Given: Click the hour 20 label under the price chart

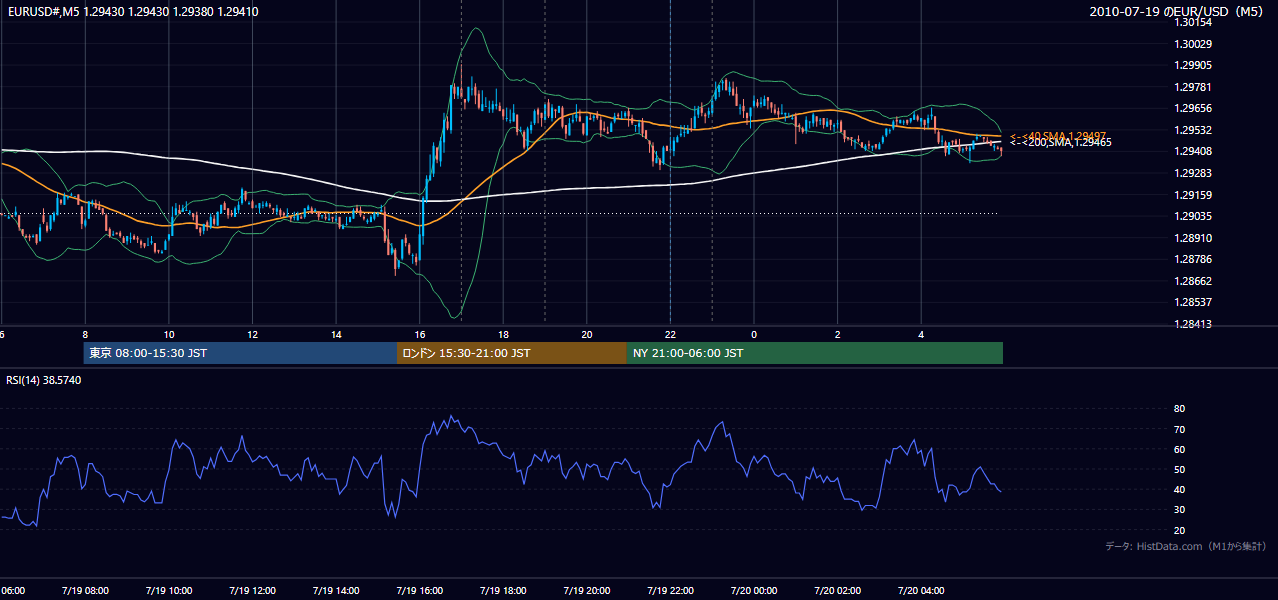Looking at the screenshot, I should point(587,335).
